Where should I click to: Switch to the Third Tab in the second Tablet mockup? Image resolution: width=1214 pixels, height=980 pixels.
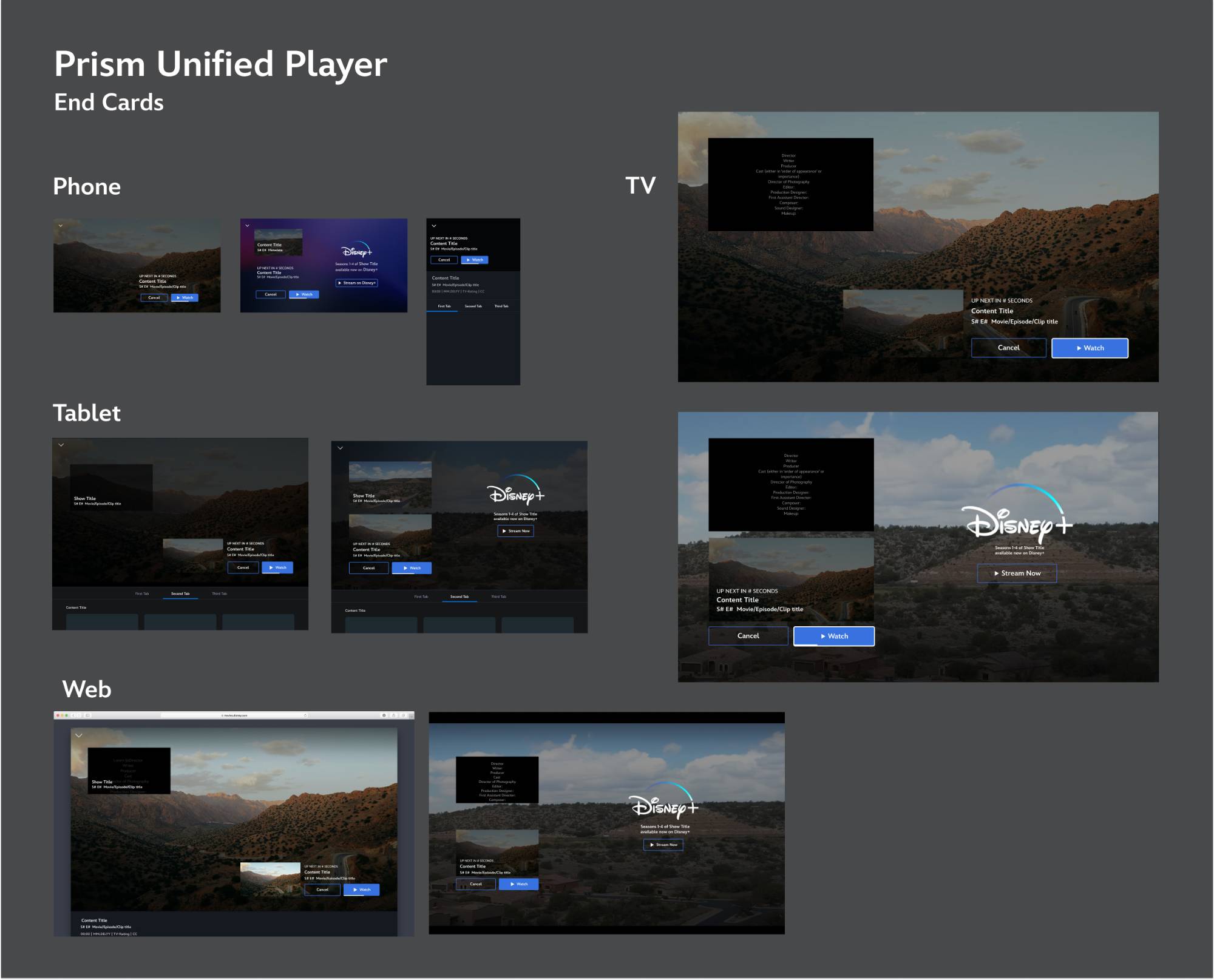pos(498,596)
